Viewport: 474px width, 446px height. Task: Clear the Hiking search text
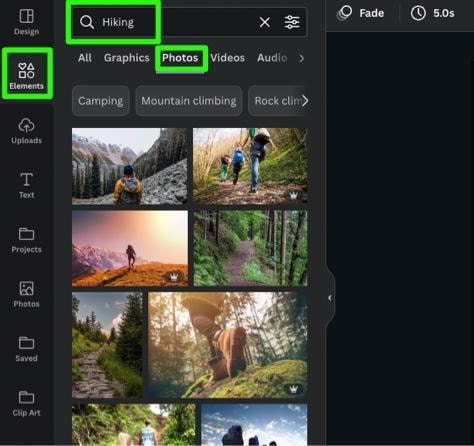pyautogui.click(x=265, y=22)
